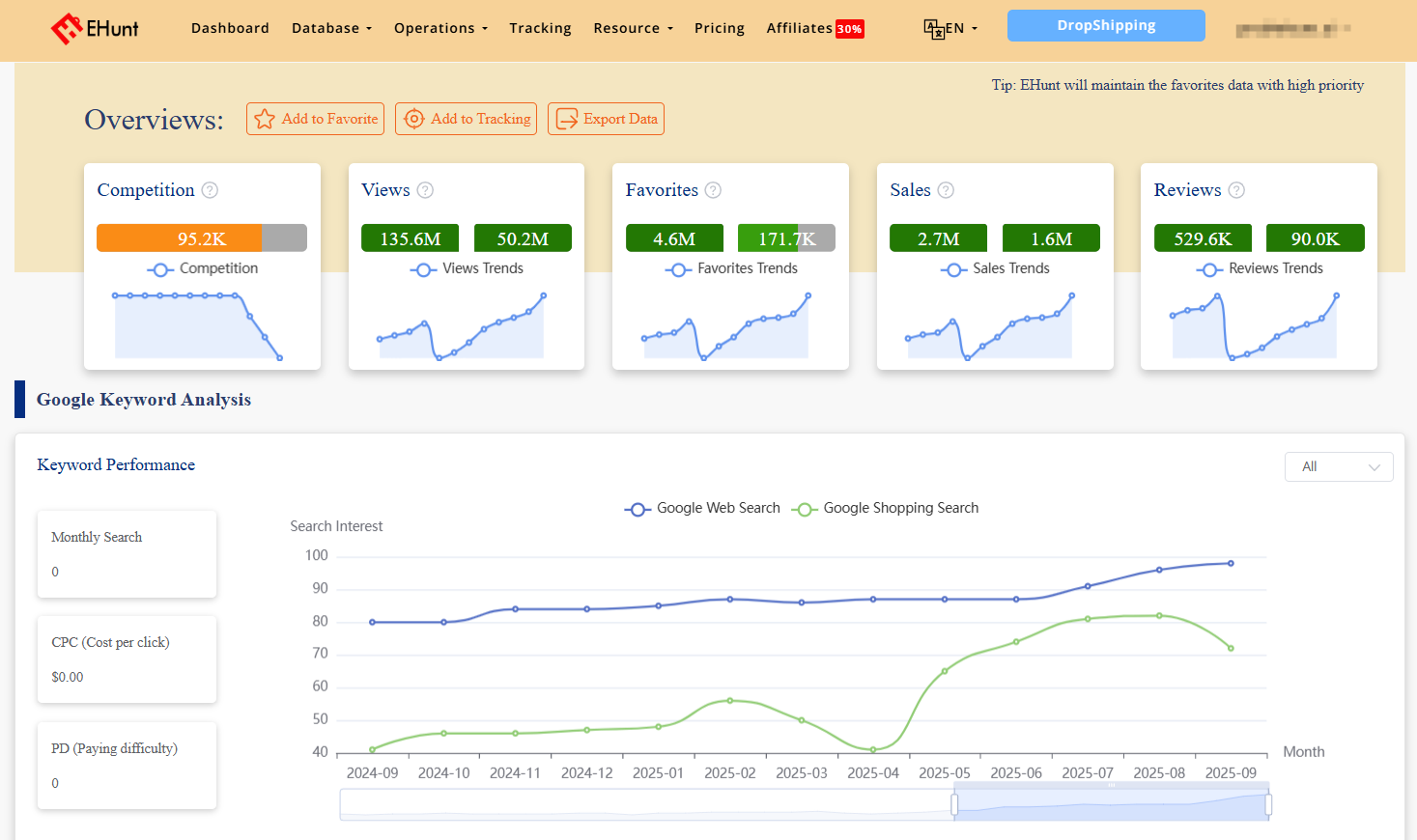Image resolution: width=1417 pixels, height=840 pixels.
Task: Open the Sales help question mark
Action: (946, 190)
